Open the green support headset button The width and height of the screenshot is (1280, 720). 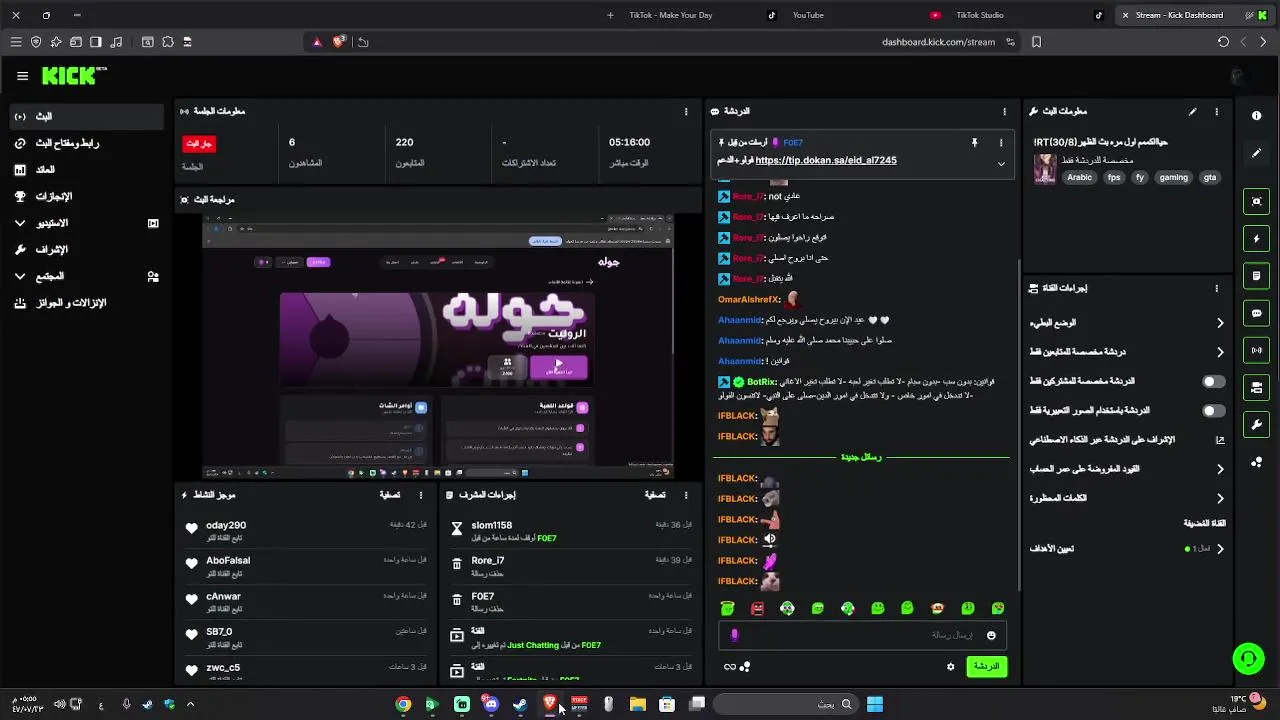click(x=1248, y=659)
